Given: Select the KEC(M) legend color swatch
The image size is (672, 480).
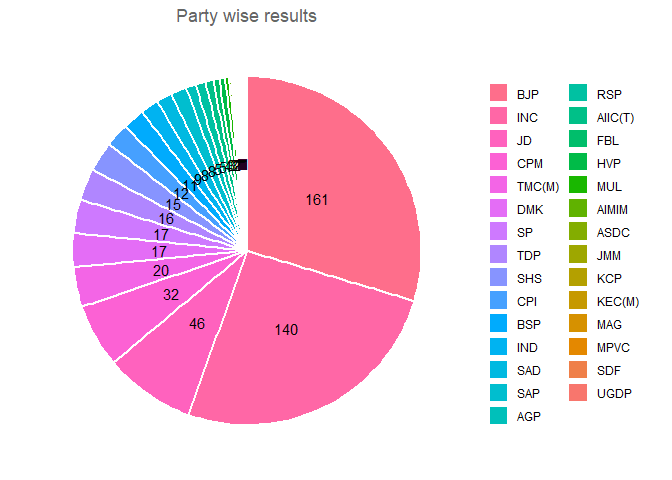Looking at the screenshot, I should click(x=578, y=302).
